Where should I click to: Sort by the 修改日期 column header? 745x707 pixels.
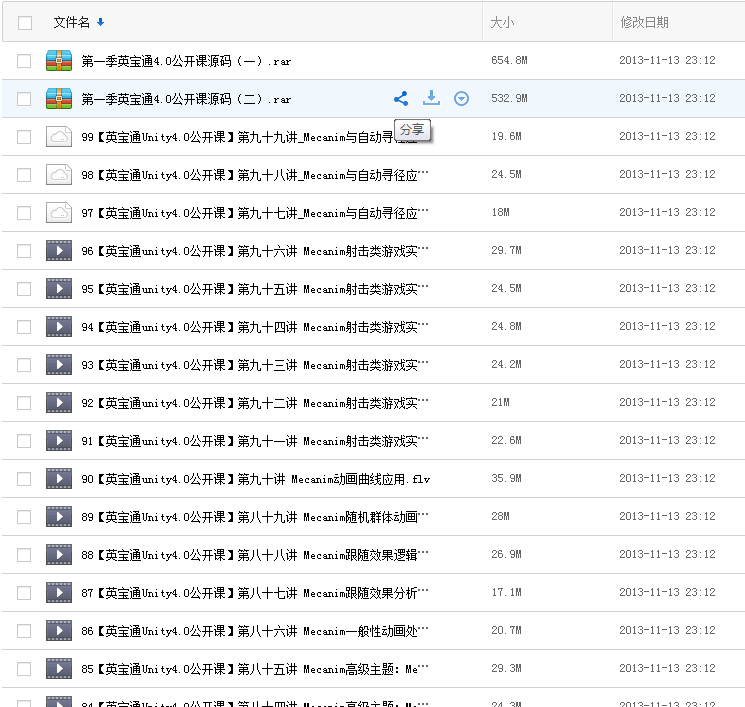(644, 22)
